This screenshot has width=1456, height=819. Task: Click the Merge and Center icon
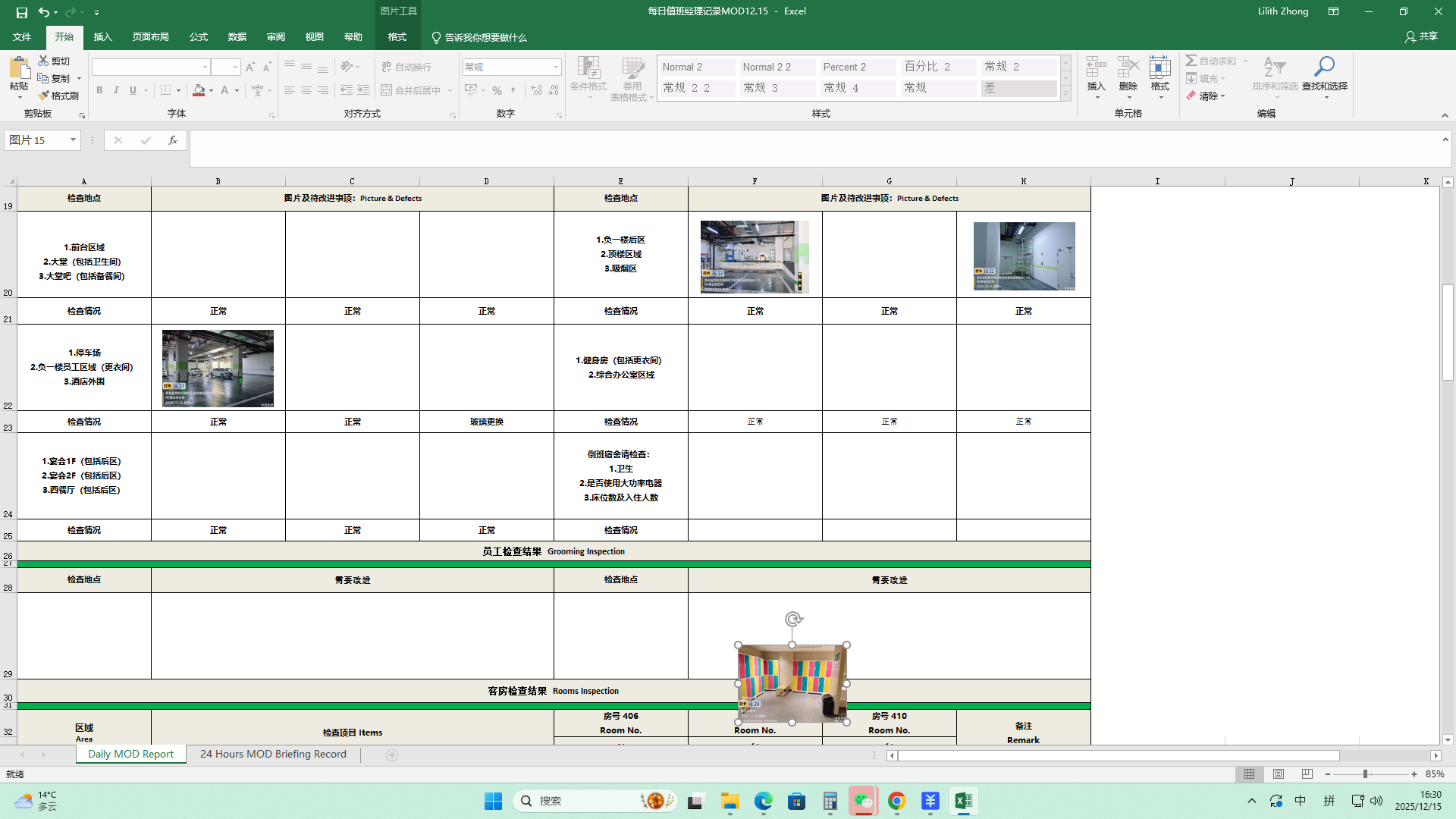point(386,90)
